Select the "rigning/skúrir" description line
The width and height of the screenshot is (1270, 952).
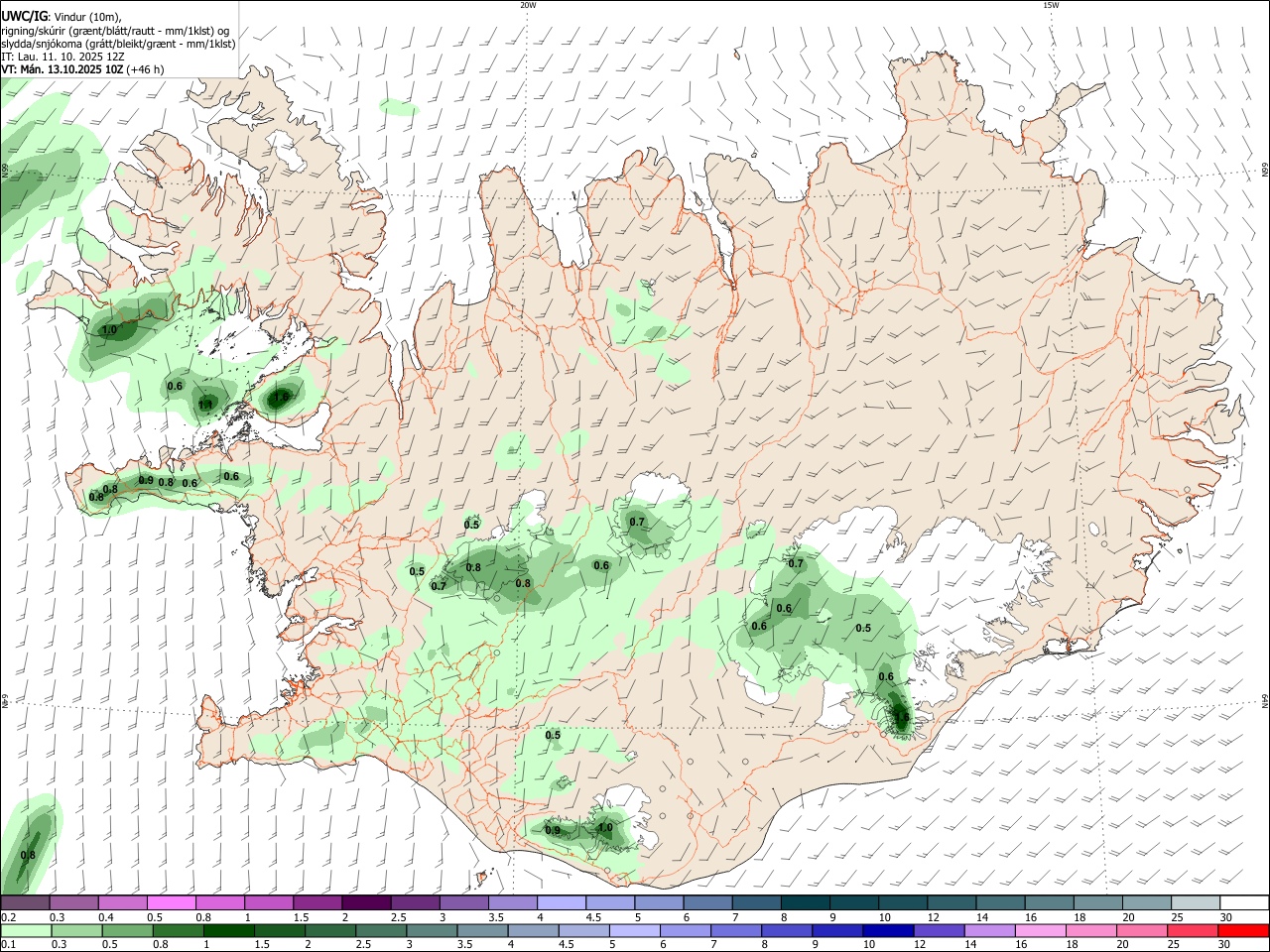click(116, 30)
